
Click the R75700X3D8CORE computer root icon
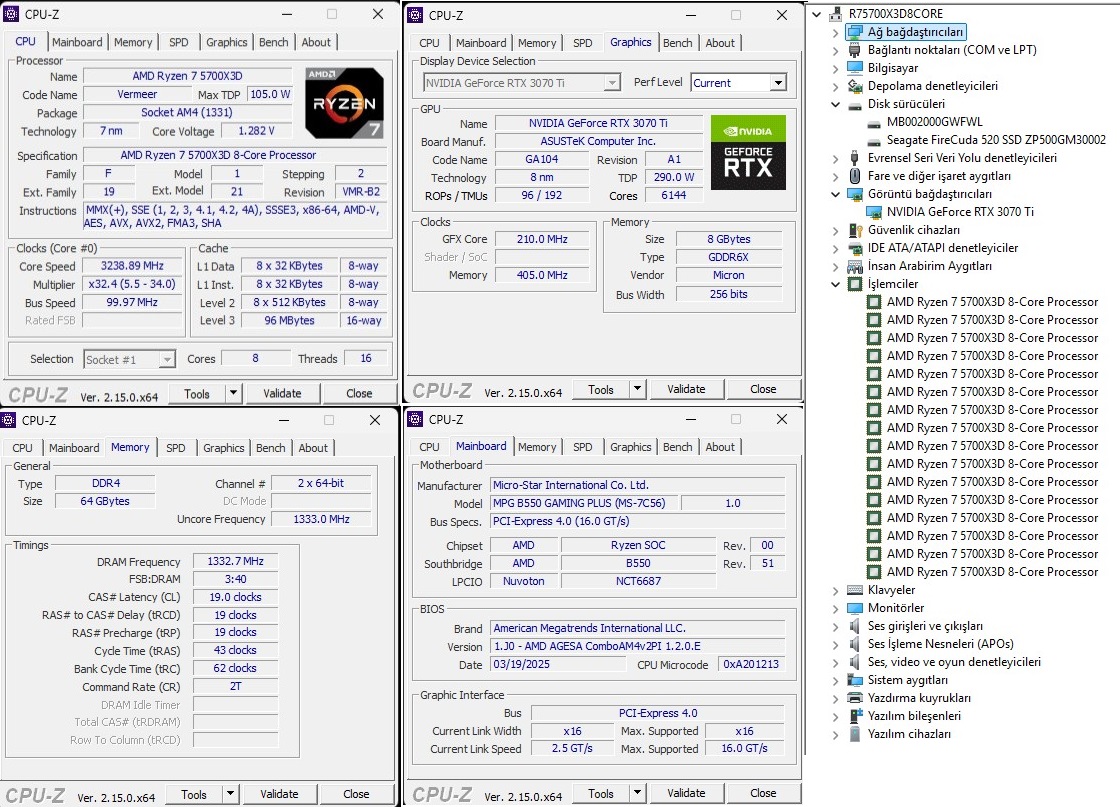click(x=835, y=14)
